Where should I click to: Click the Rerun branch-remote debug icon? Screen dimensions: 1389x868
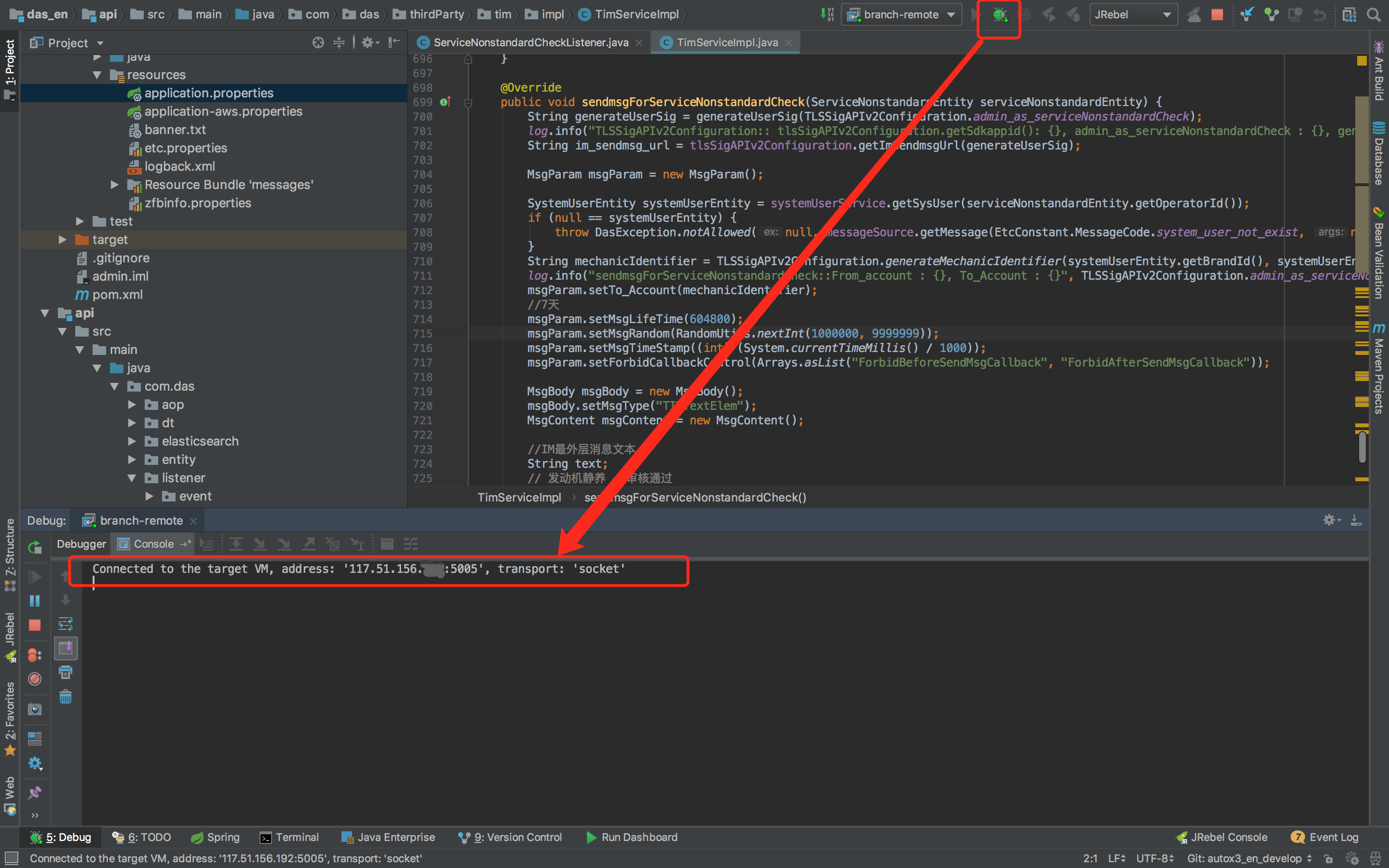tap(34, 546)
